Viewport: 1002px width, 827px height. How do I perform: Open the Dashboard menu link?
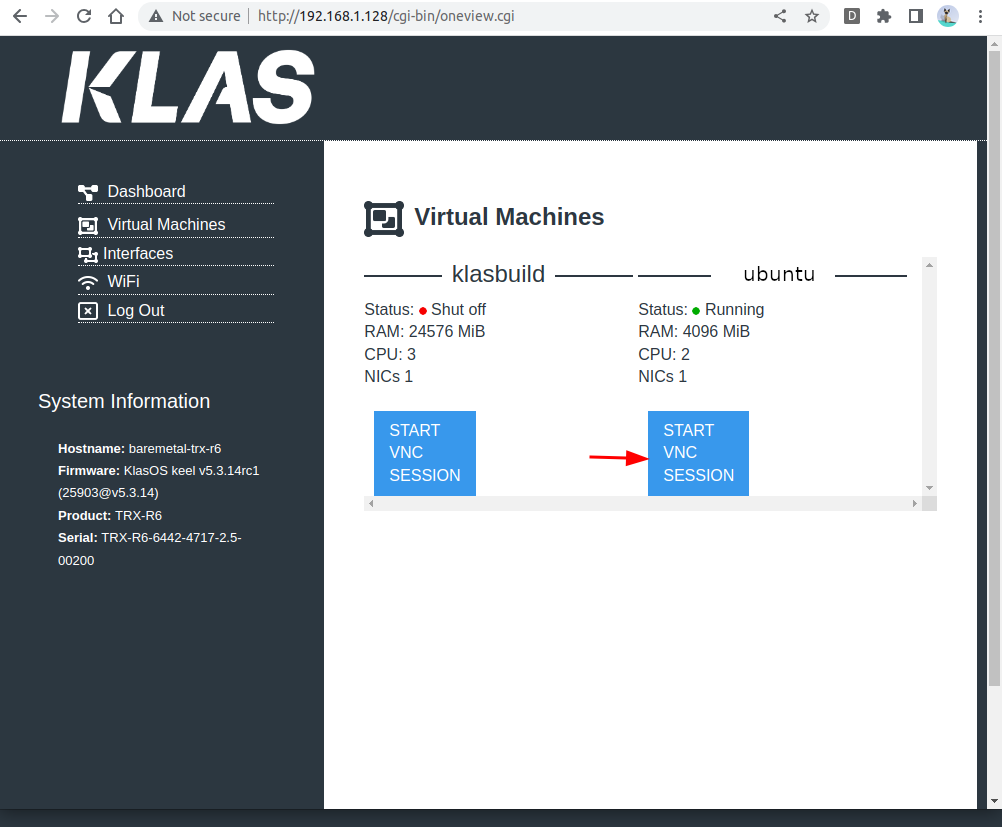pos(146,191)
